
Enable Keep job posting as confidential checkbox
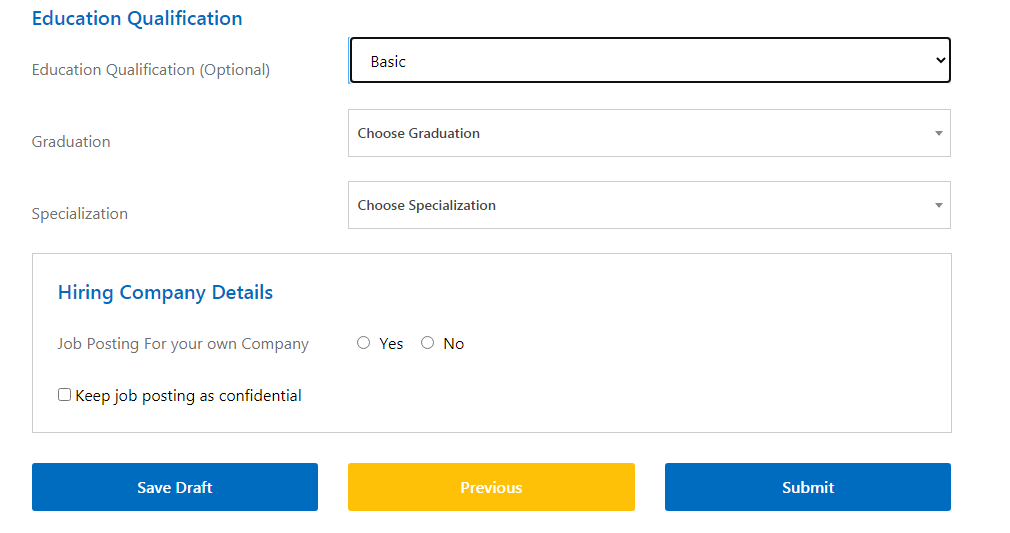tap(64, 394)
